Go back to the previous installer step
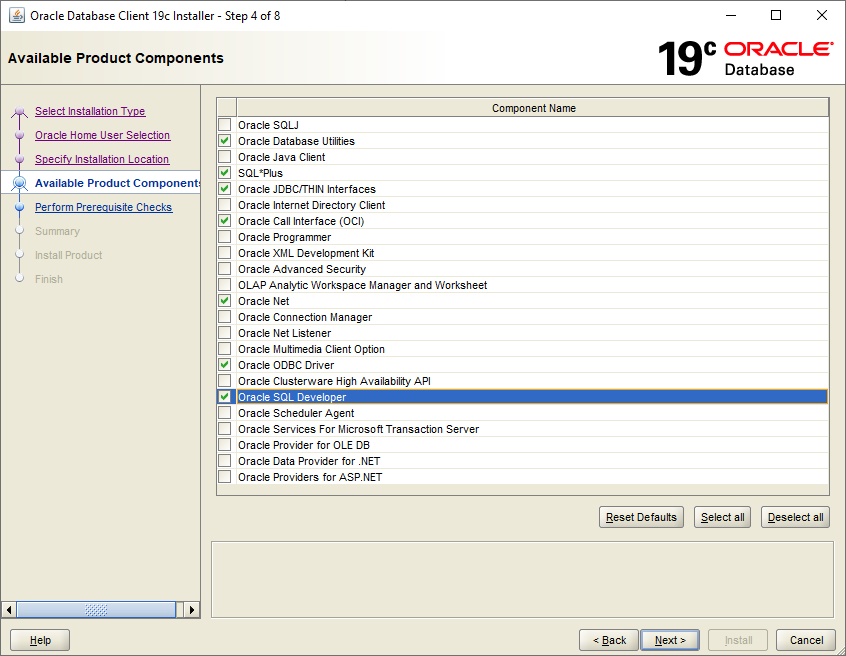Screen dimensions: 846x656 [609, 640]
